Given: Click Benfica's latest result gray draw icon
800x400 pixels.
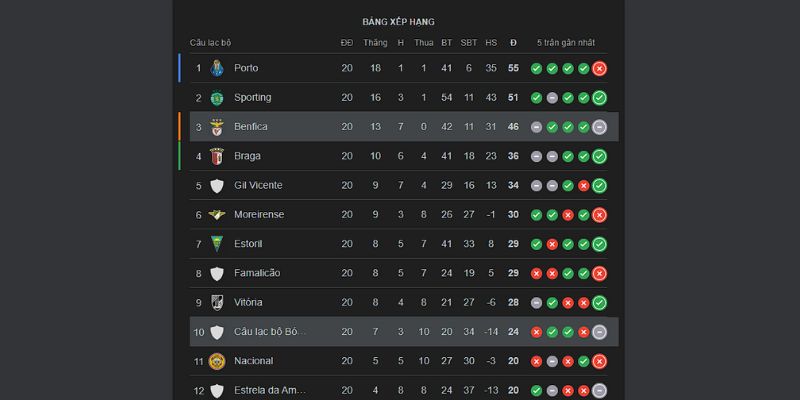Looking at the screenshot, I should (x=599, y=127).
